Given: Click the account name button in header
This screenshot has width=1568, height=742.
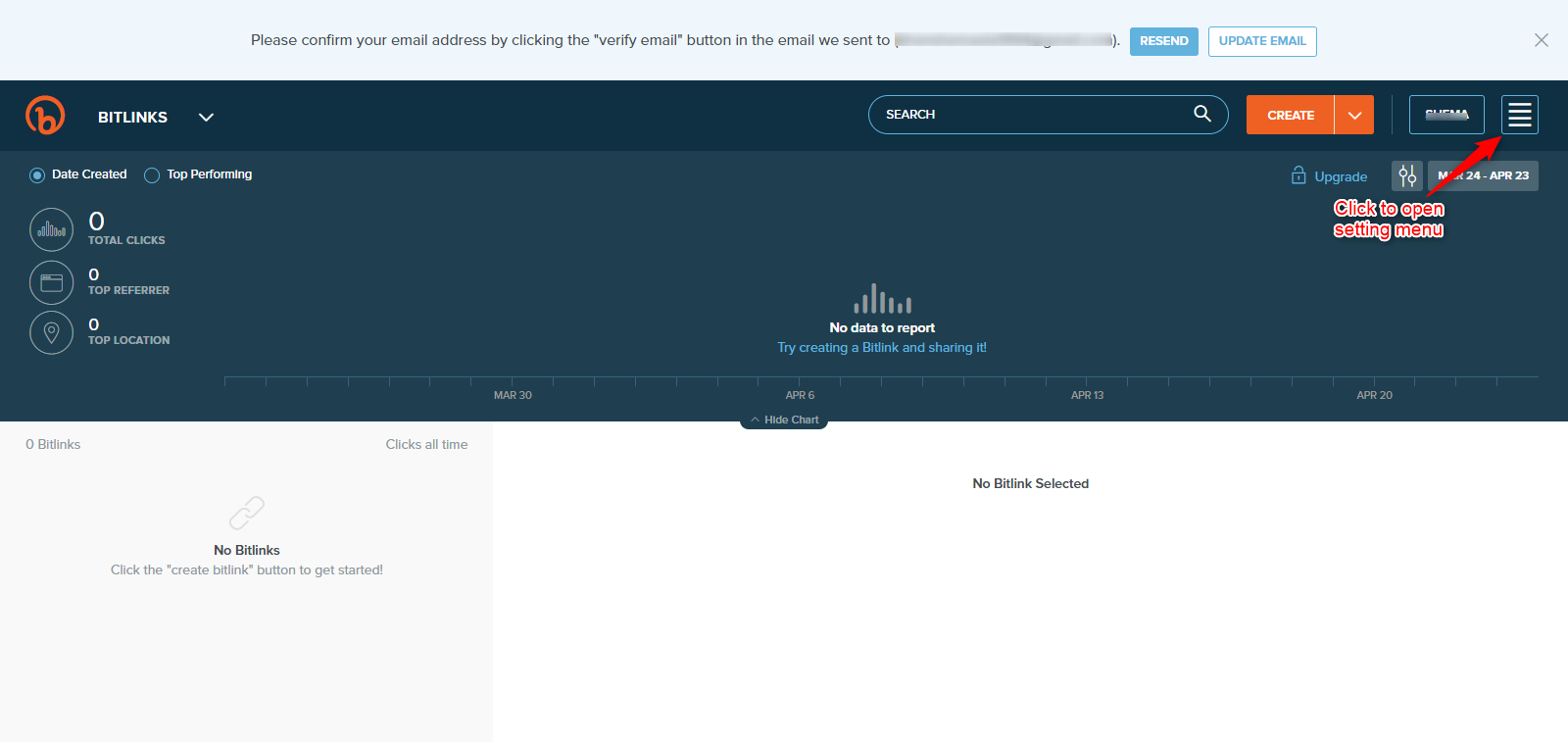Looking at the screenshot, I should pos(1446,115).
